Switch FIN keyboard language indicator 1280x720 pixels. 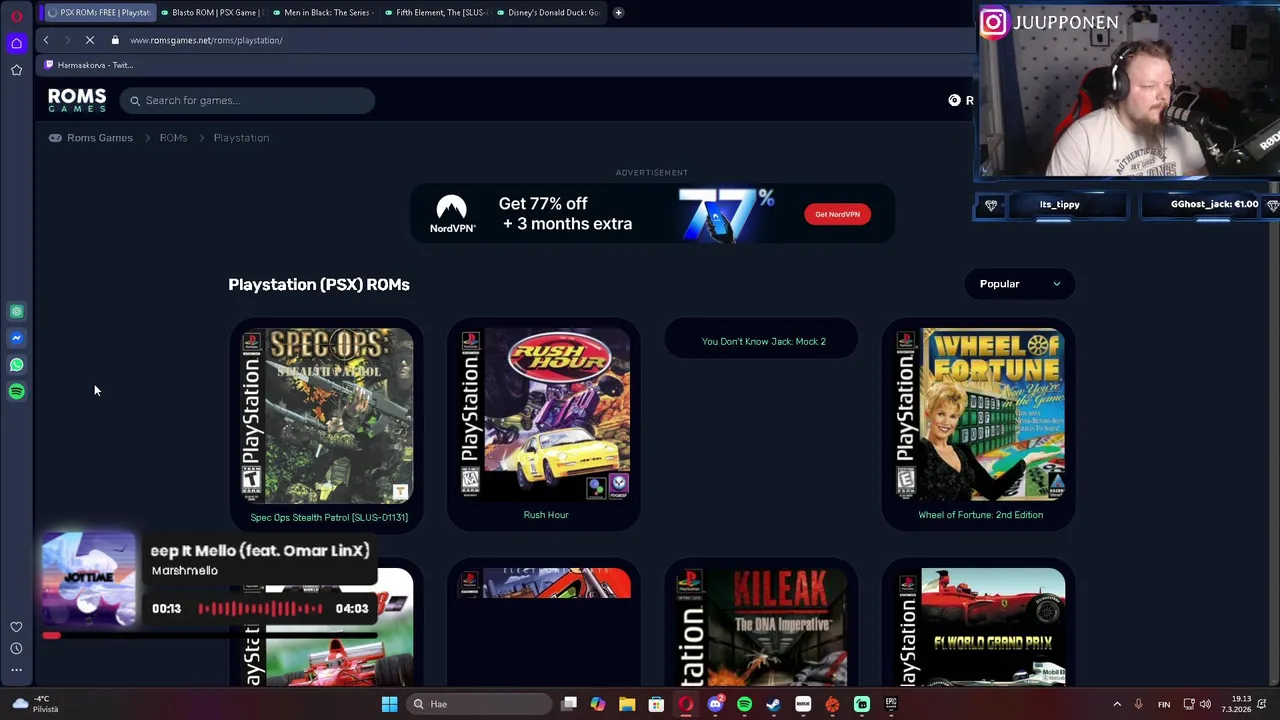pos(1164,704)
